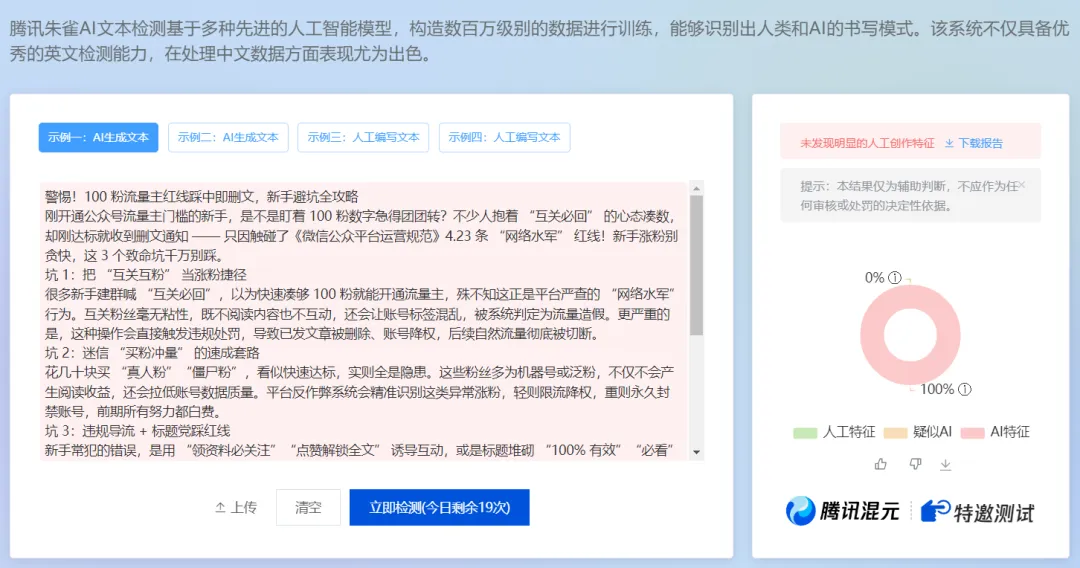Click the scroll-up arrow of text area
The height and width of the screenshot is (568, 1080).
click(x=696, y=189)
